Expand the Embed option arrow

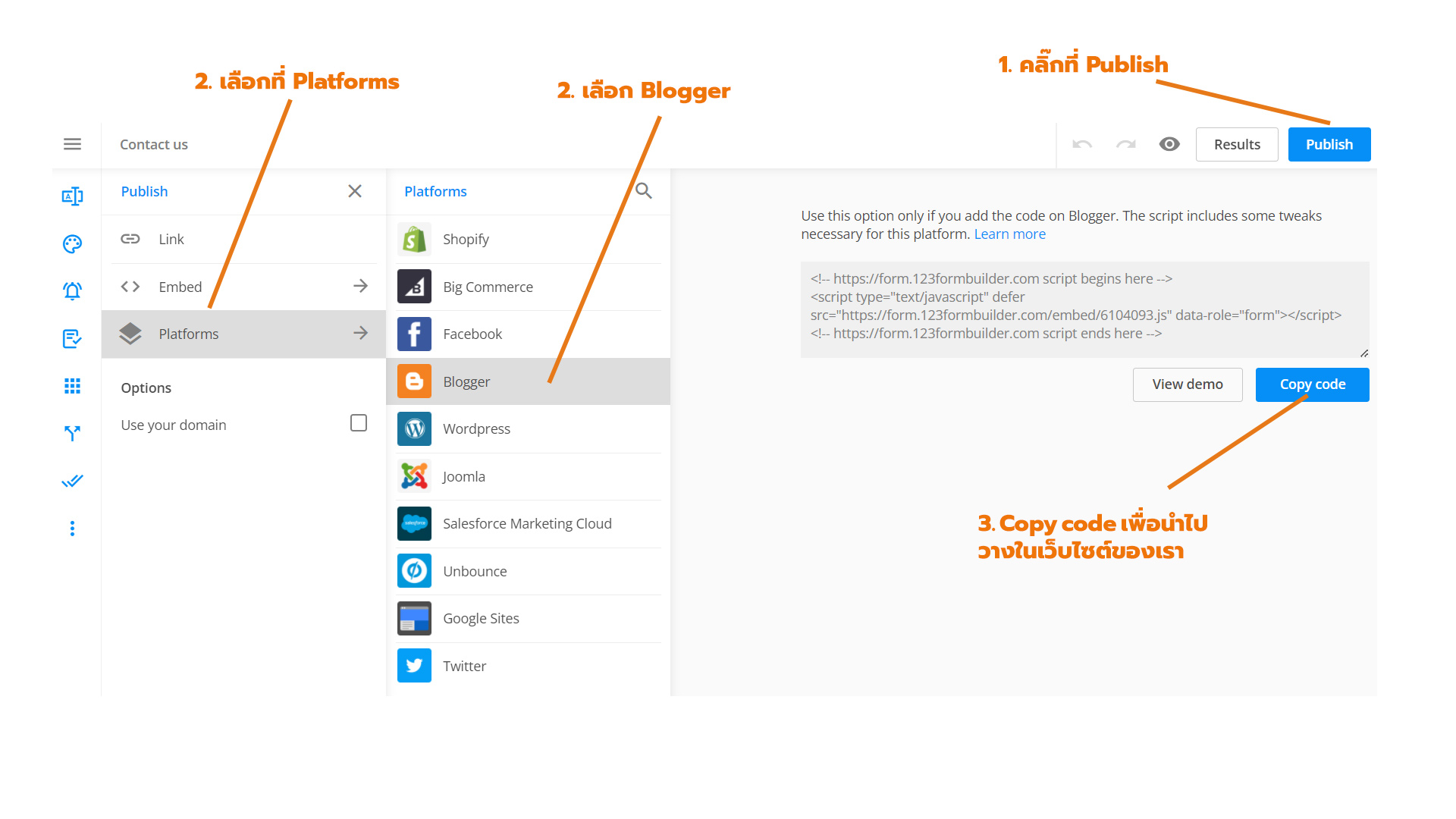[x=360, y=286]
